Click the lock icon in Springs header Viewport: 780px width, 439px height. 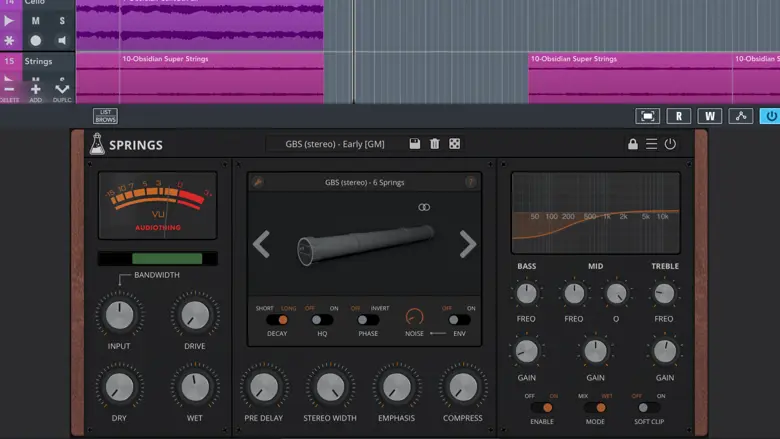click(x=632, y=144)
